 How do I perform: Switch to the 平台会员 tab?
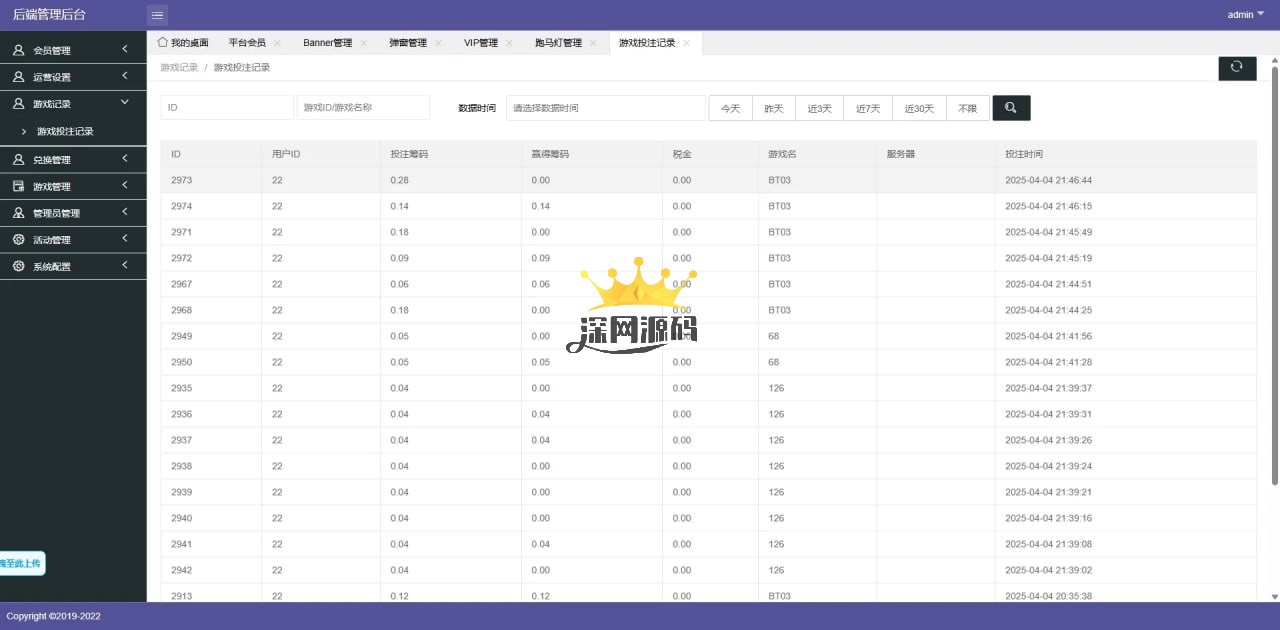click(247, 43)
